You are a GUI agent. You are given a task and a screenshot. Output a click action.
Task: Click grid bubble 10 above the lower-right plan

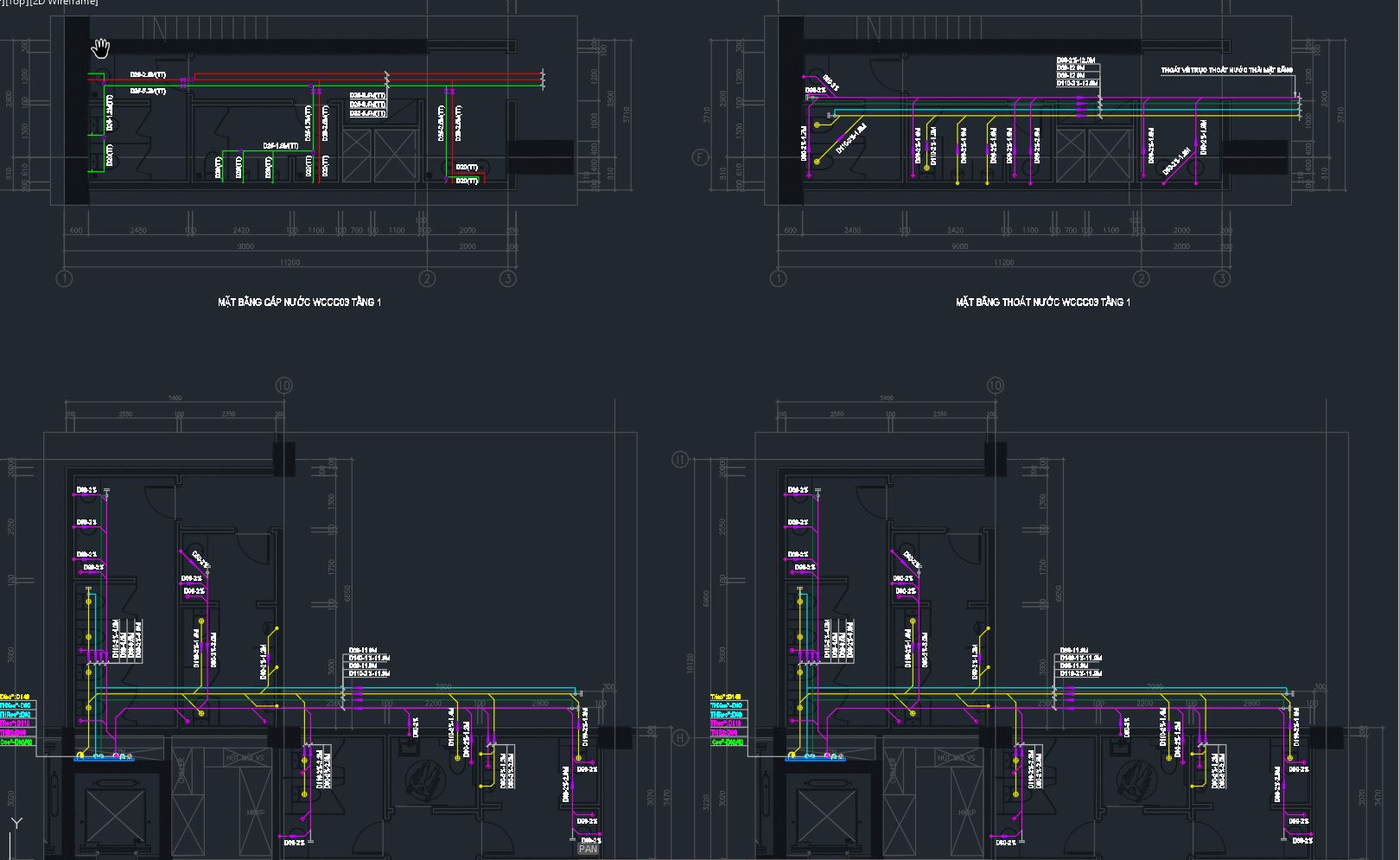click(995, 385)
